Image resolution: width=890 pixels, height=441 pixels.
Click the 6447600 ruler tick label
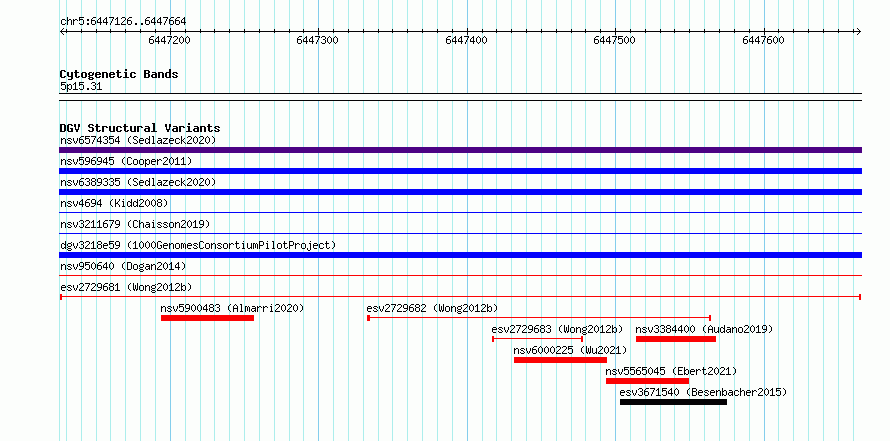point(763,40)
